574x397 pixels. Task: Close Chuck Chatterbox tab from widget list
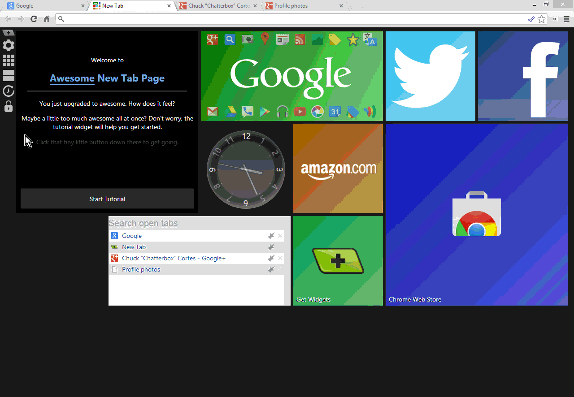[280, 258]
